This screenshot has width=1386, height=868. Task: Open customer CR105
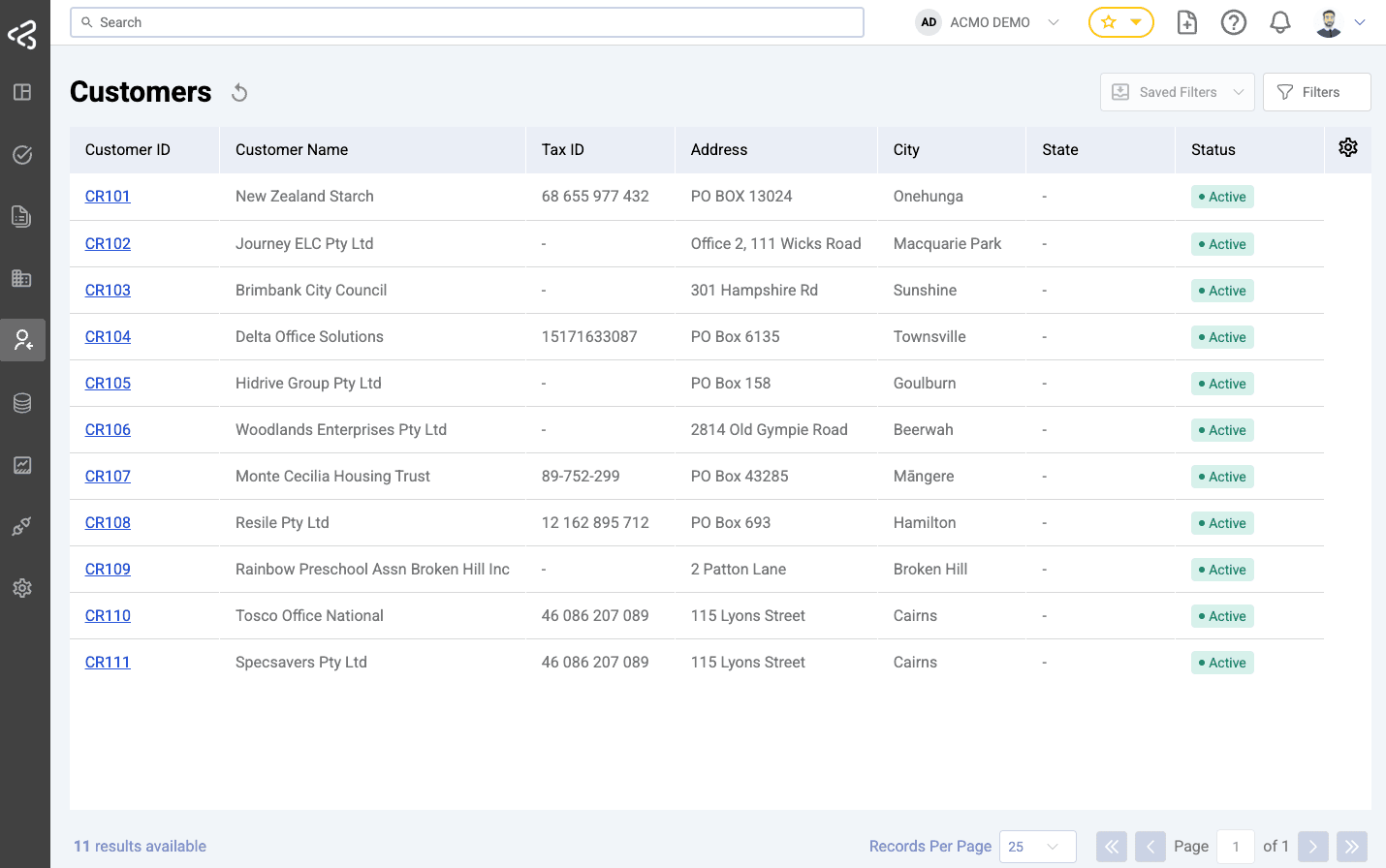pyautogui.click(x=108, y=384)
